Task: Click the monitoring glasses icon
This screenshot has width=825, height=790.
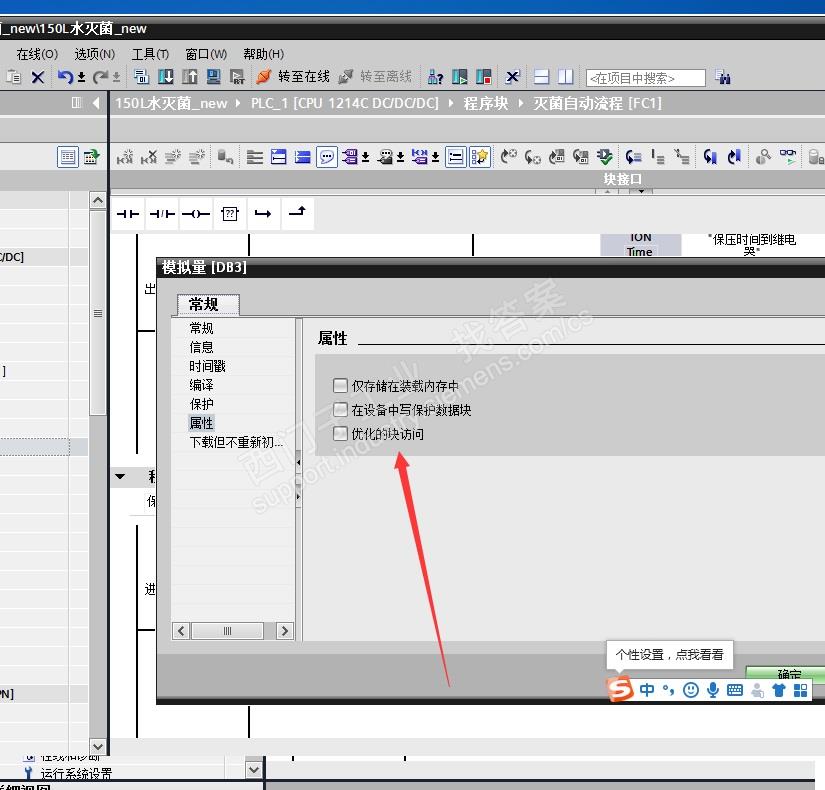Action: 788,157
